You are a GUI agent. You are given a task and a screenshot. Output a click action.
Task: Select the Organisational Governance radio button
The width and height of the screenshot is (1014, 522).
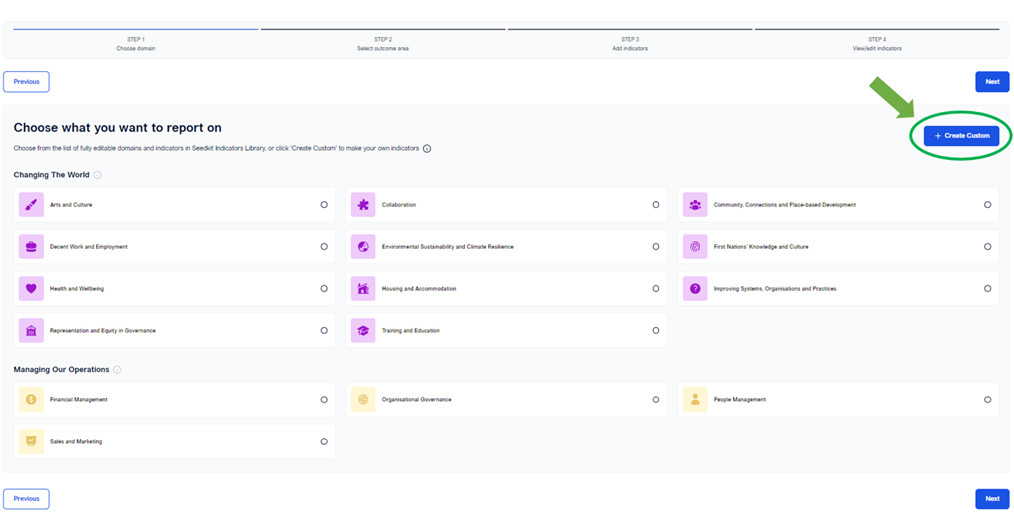[656, 400]
